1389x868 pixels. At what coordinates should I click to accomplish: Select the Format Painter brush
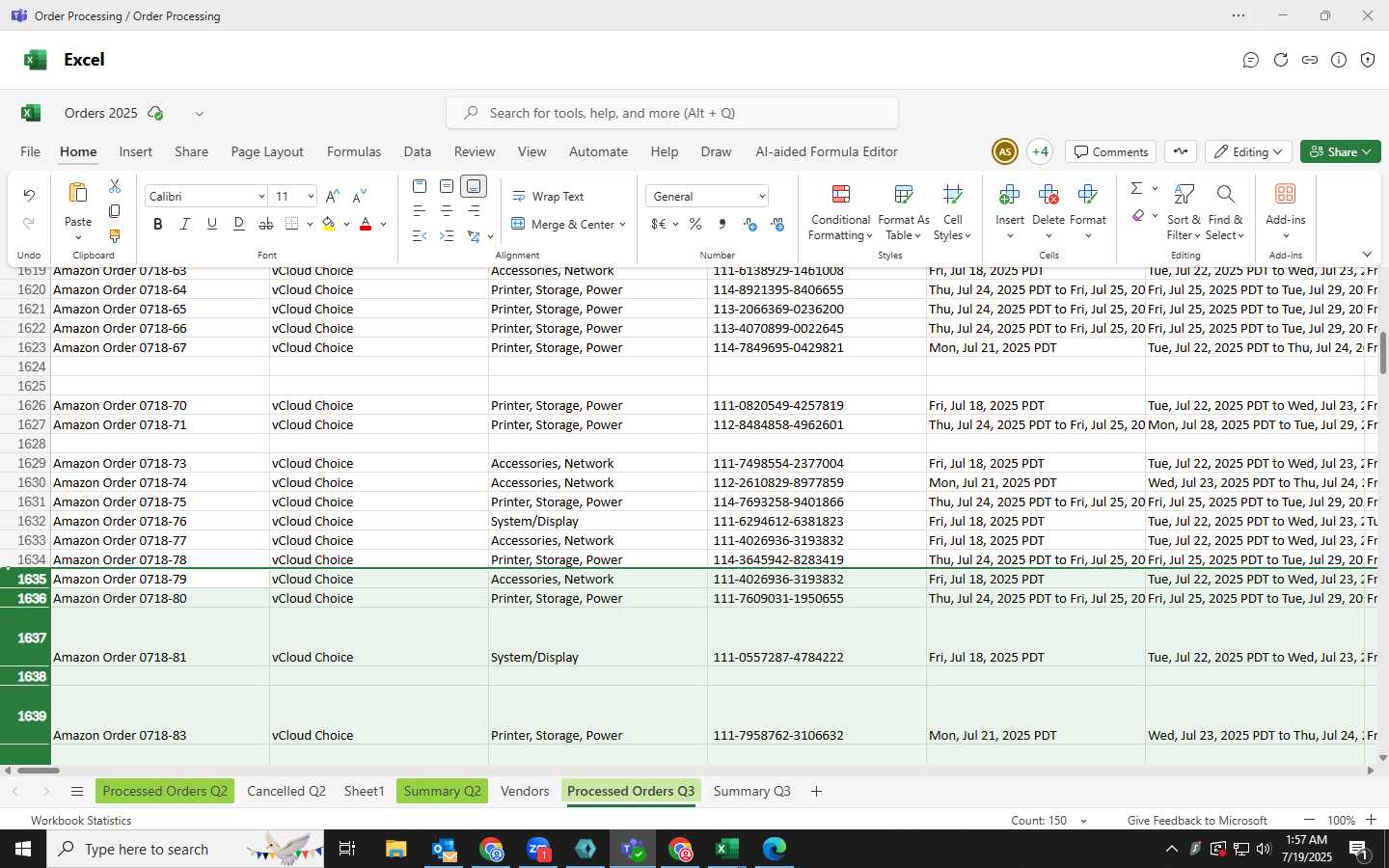(x=115, y=236)
